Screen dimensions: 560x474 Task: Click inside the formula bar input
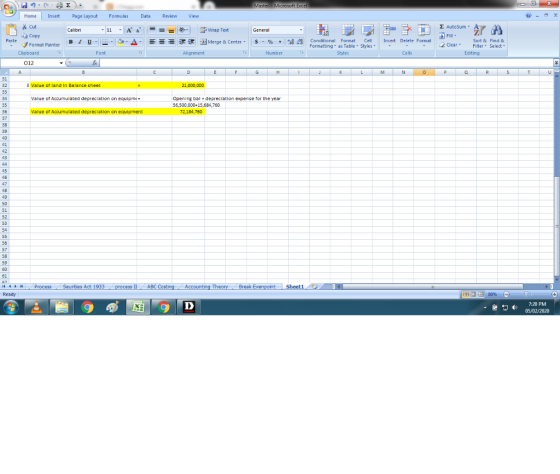[326, 63]
